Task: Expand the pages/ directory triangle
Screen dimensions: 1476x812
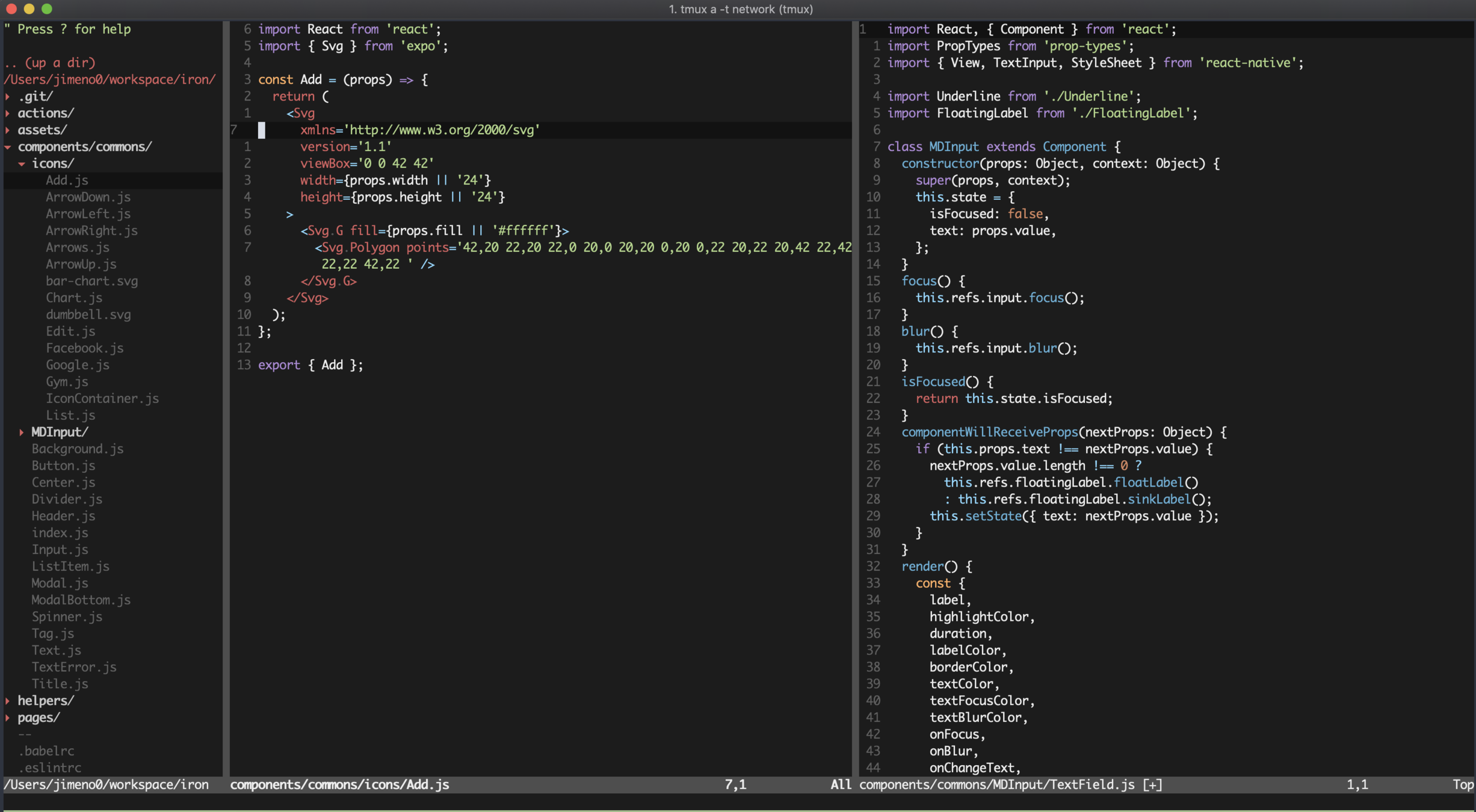Action: (x=8, y=718)
